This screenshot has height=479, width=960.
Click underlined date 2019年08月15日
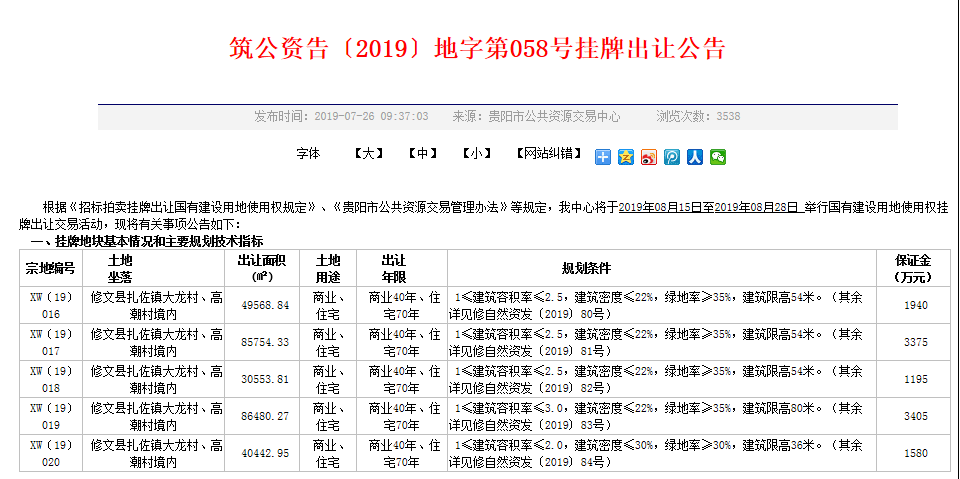point(659,207)
